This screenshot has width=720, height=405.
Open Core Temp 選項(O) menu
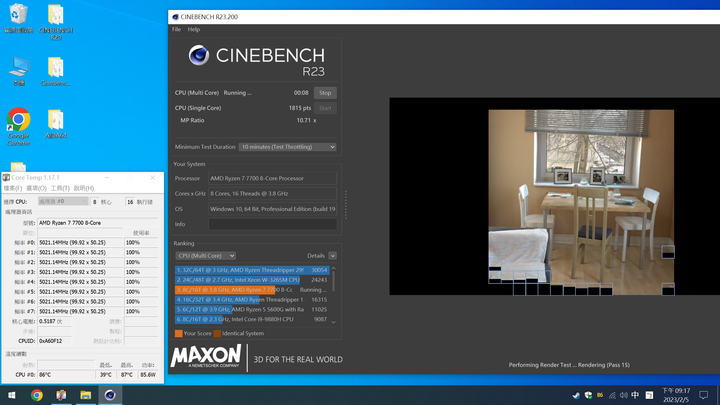[x=36, y=188]
